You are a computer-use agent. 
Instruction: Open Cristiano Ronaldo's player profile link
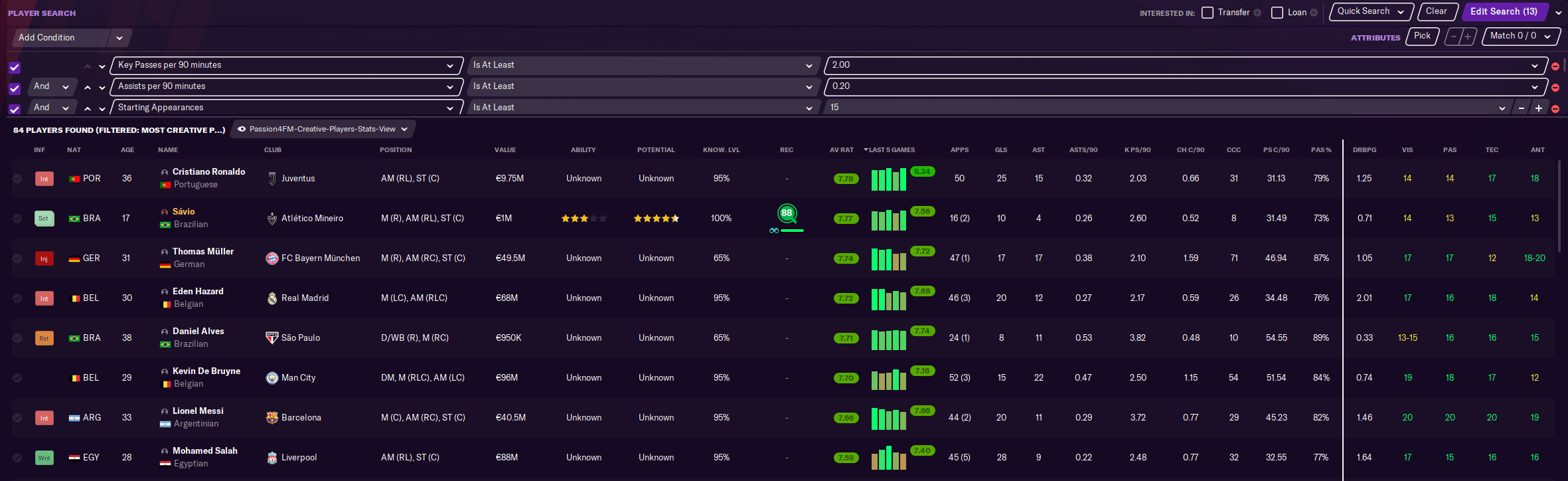point(208,172)
